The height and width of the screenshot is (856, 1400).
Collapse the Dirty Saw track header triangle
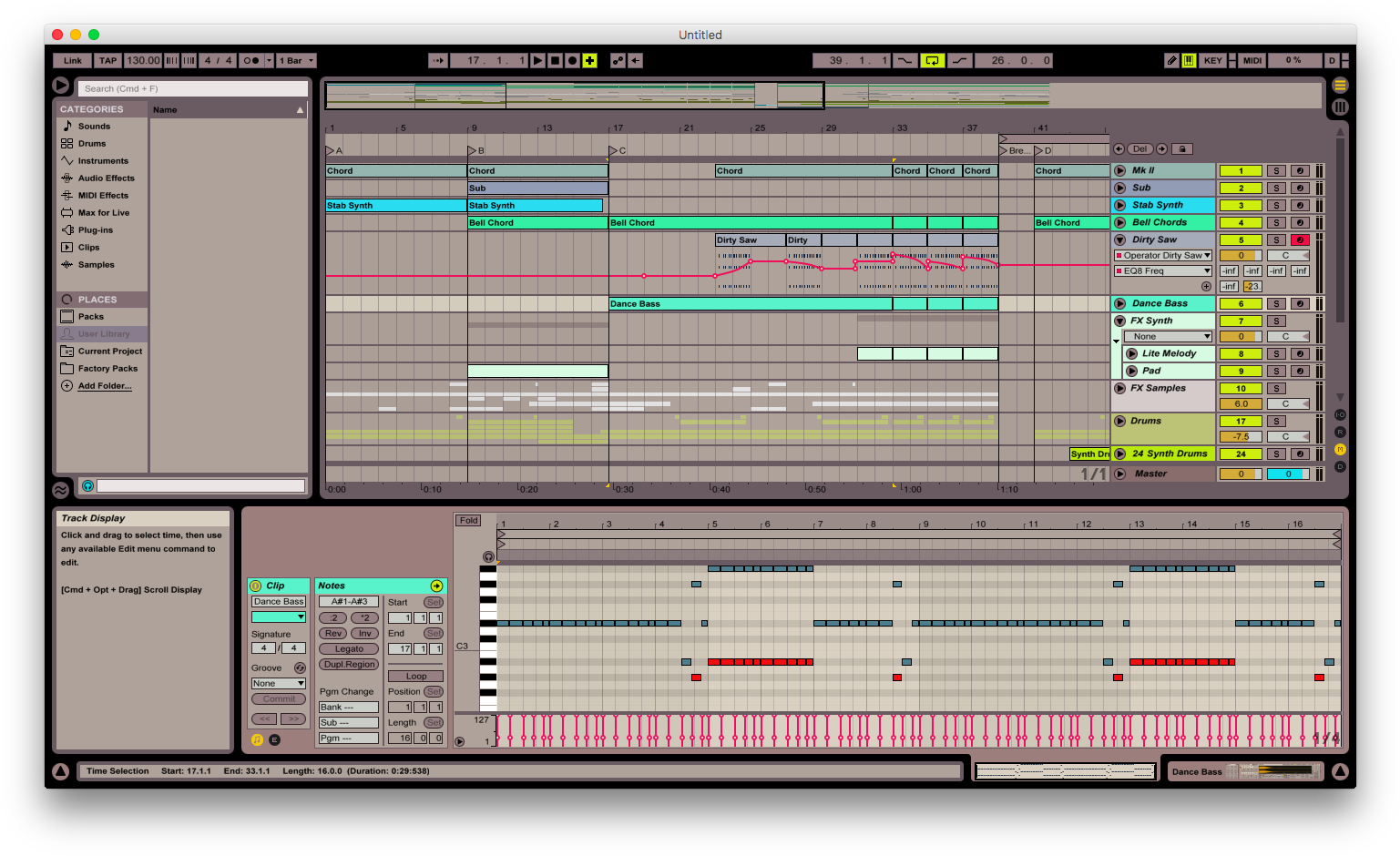click(1119, 239)
